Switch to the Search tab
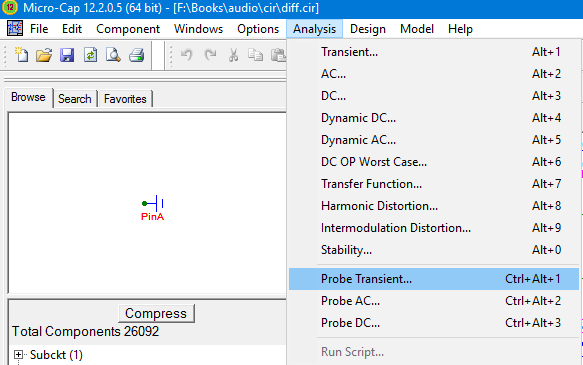 [x=75, y=99]
